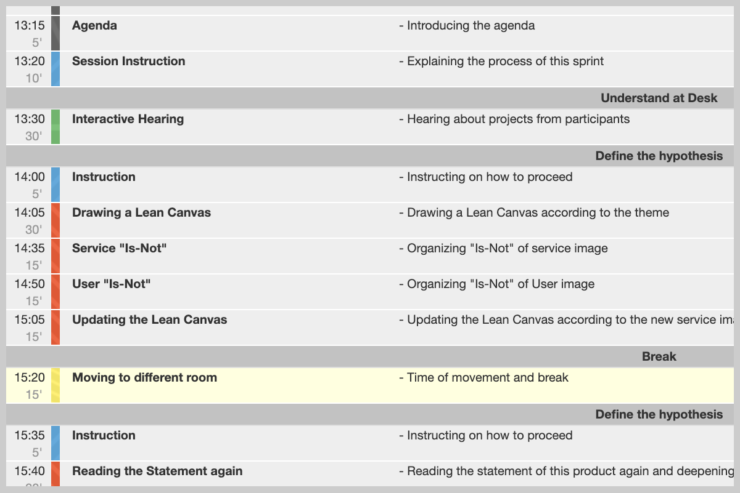Viewport: 740px width, 493px height.
Task: Click the 30' duration of Interactive Hearing
Action: [x=34, y=136]
